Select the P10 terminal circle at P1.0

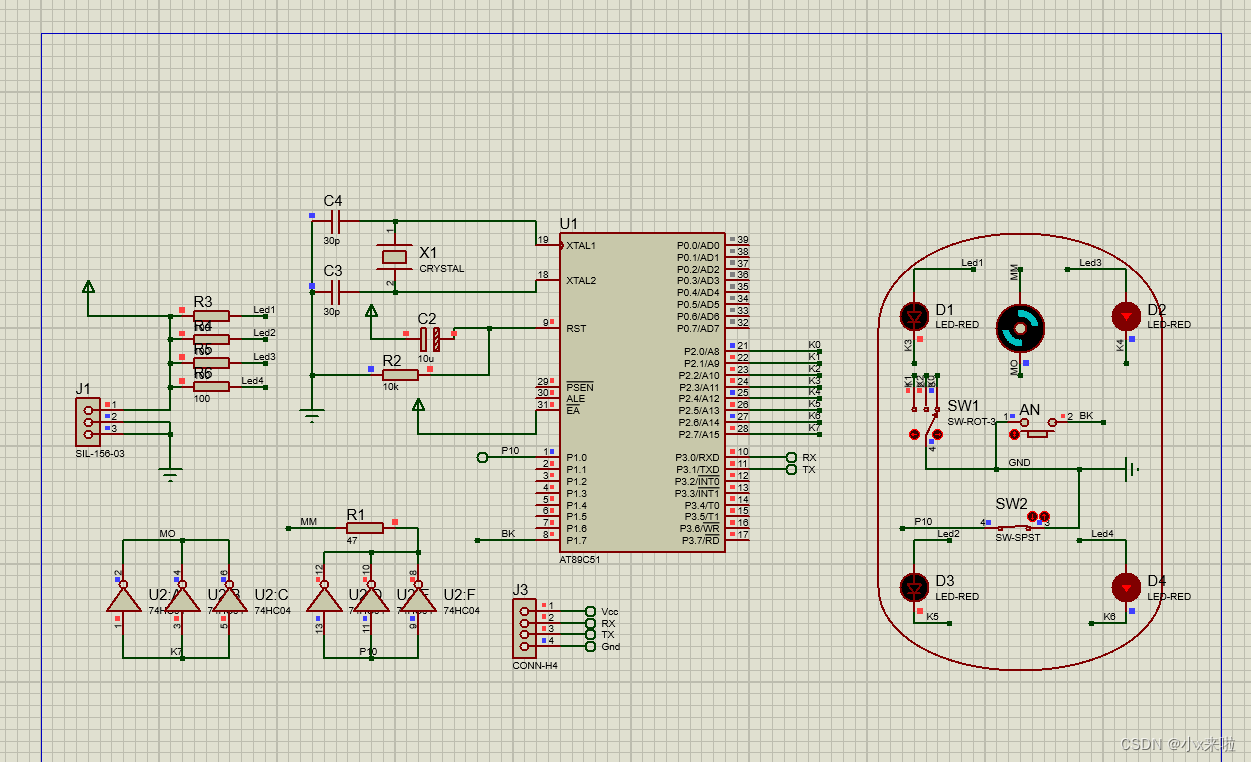click(482, 457)
